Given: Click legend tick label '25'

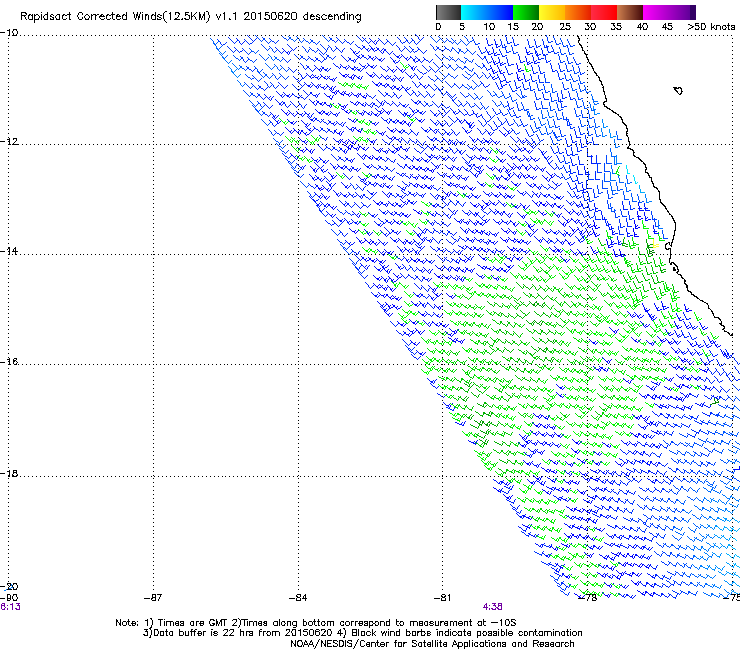Looking at the screenshot, I should pyautogui.click(x=565, y=27).
